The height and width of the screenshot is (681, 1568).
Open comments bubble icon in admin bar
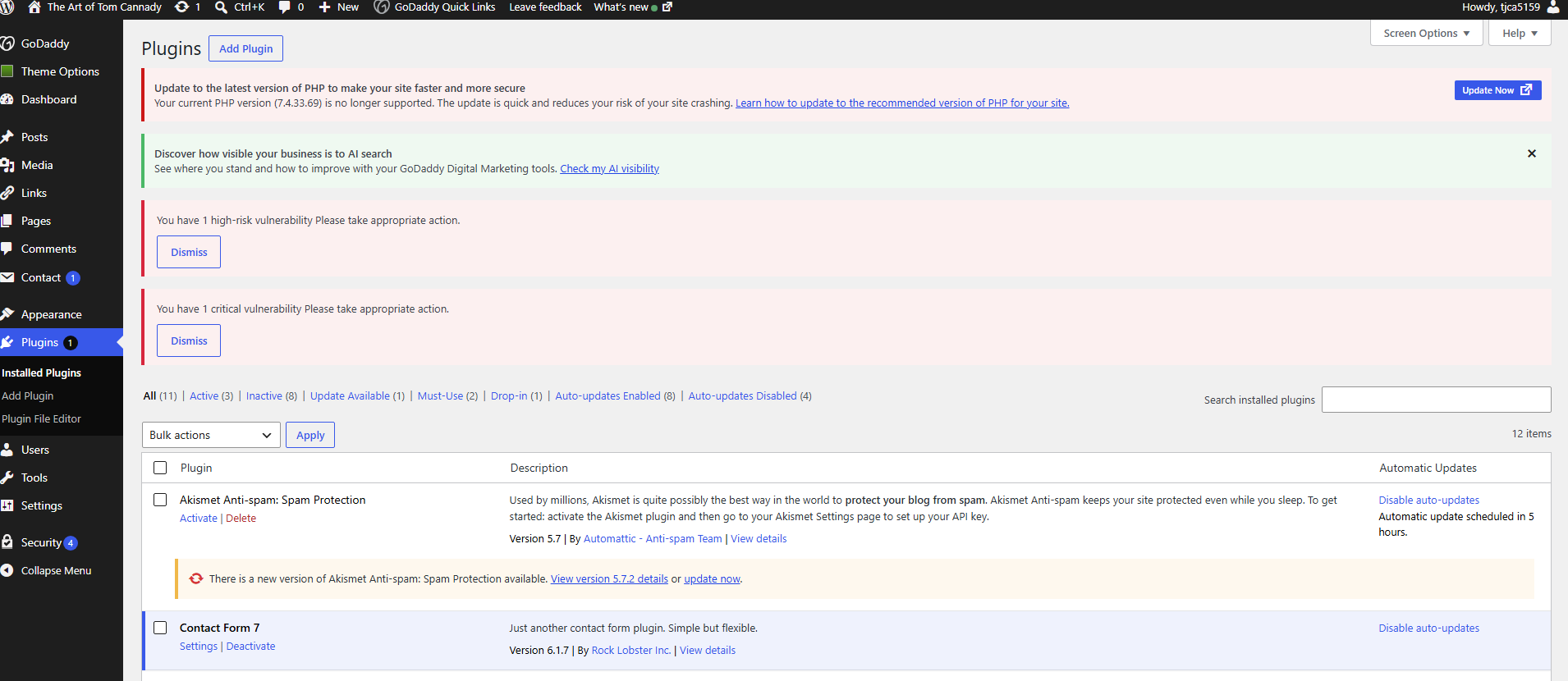[285, 7]
